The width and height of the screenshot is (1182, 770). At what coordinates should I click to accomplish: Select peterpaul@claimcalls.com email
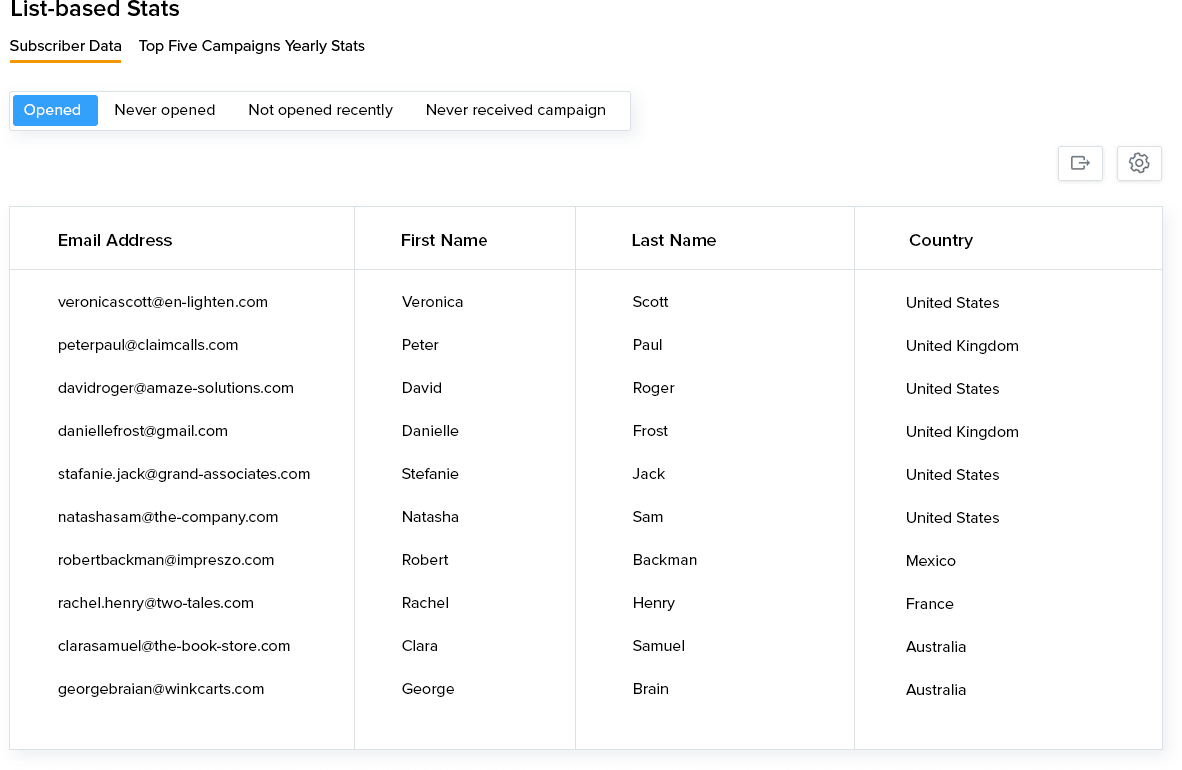pos(148,345)
